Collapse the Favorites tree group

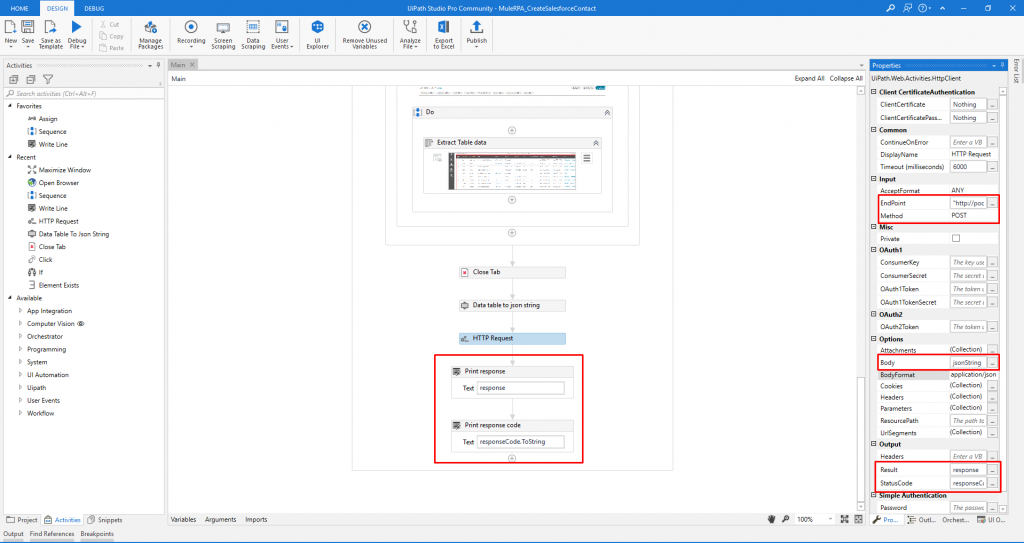[x=10, y=106]
